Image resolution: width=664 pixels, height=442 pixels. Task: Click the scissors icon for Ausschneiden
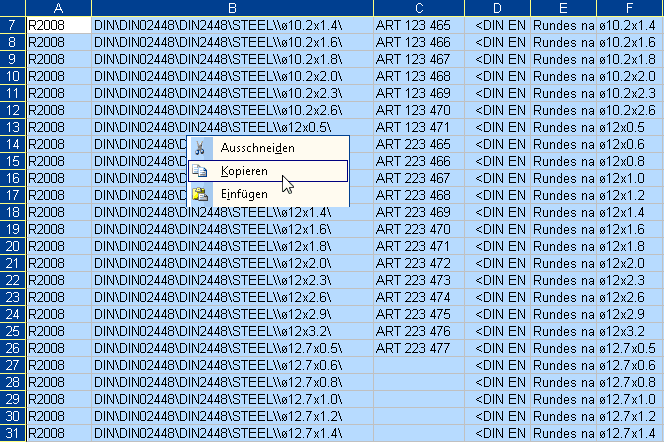(201, 148)
